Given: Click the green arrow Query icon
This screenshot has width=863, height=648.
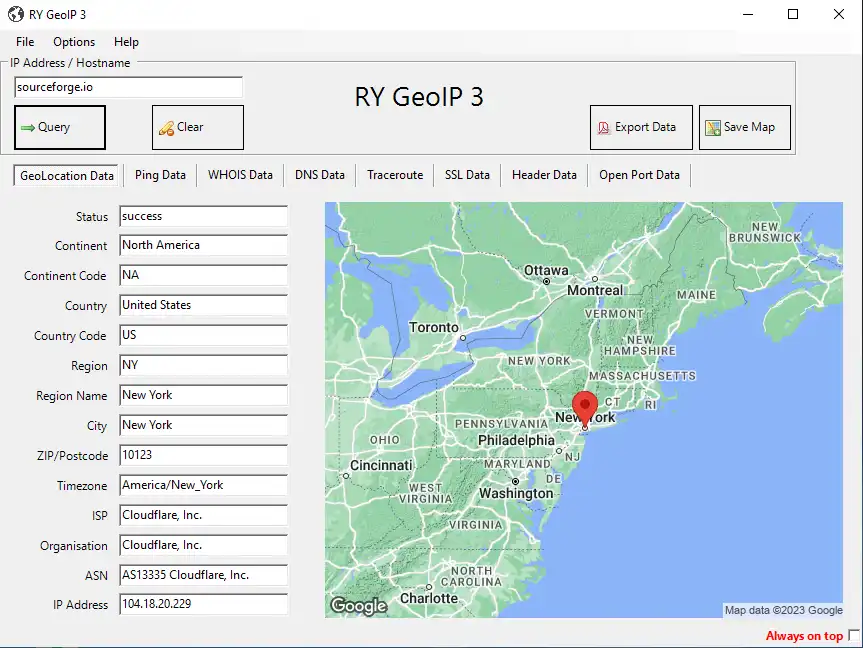Looking at the screenshot, I should [x=28, y=128].
